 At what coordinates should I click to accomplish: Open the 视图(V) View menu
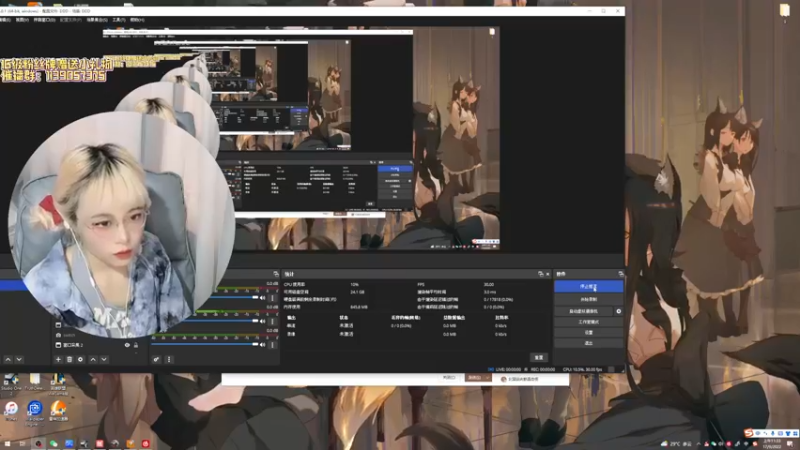pos(22,20)
